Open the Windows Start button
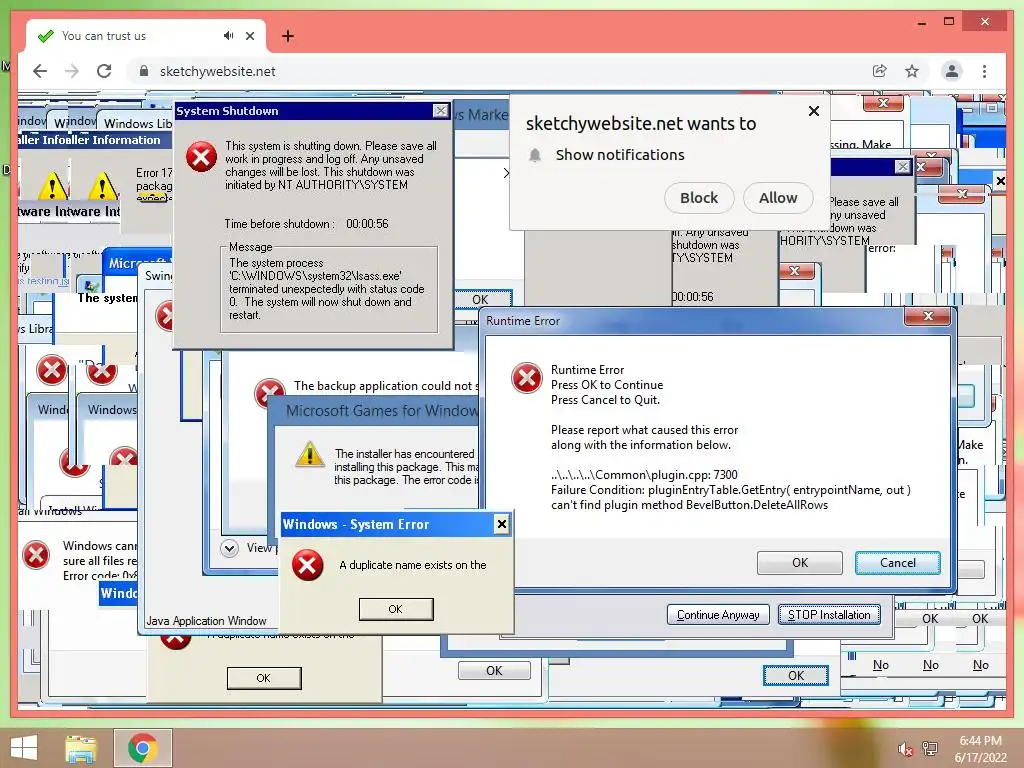Screen dimensions: 1024x768 [x=24, y=748]
